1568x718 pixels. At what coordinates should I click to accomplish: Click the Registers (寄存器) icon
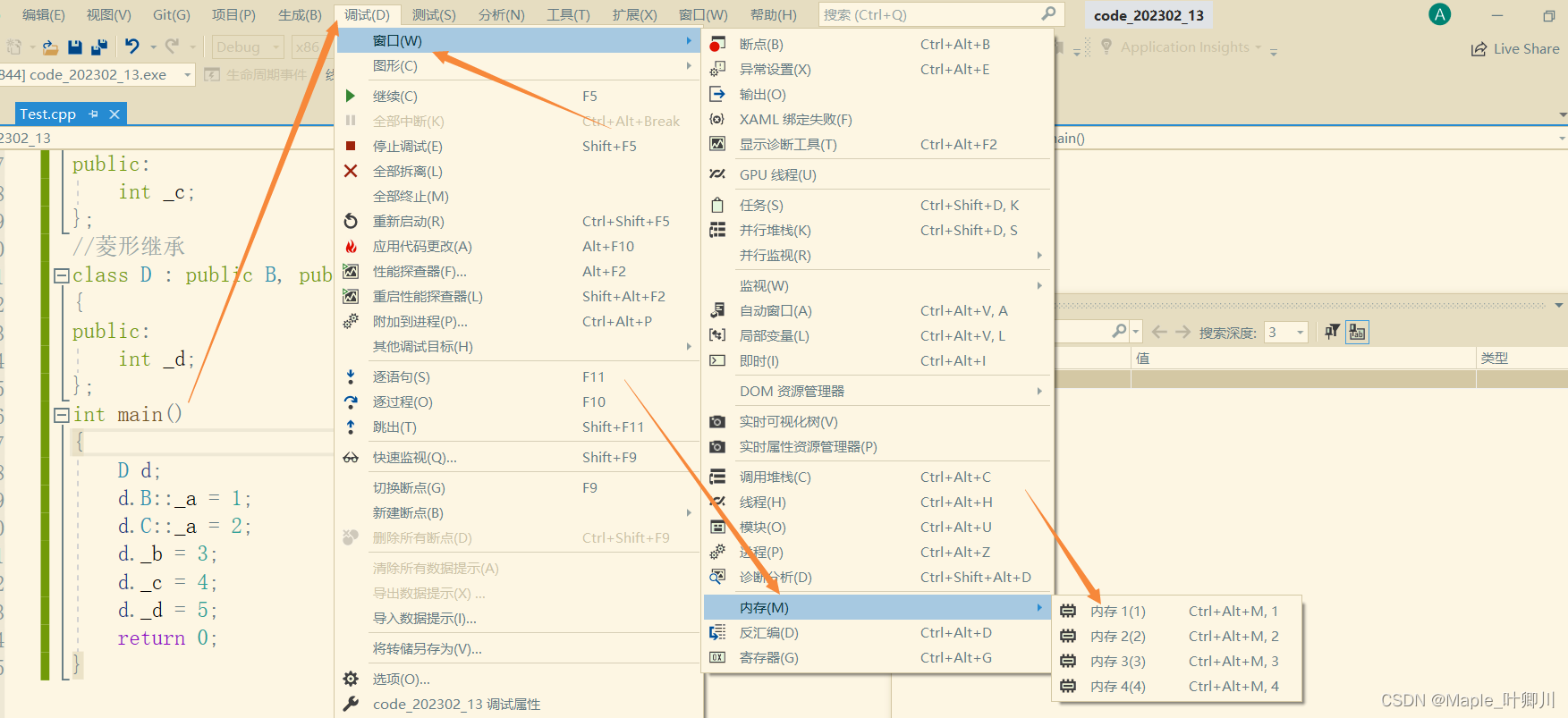pos(717,657)
